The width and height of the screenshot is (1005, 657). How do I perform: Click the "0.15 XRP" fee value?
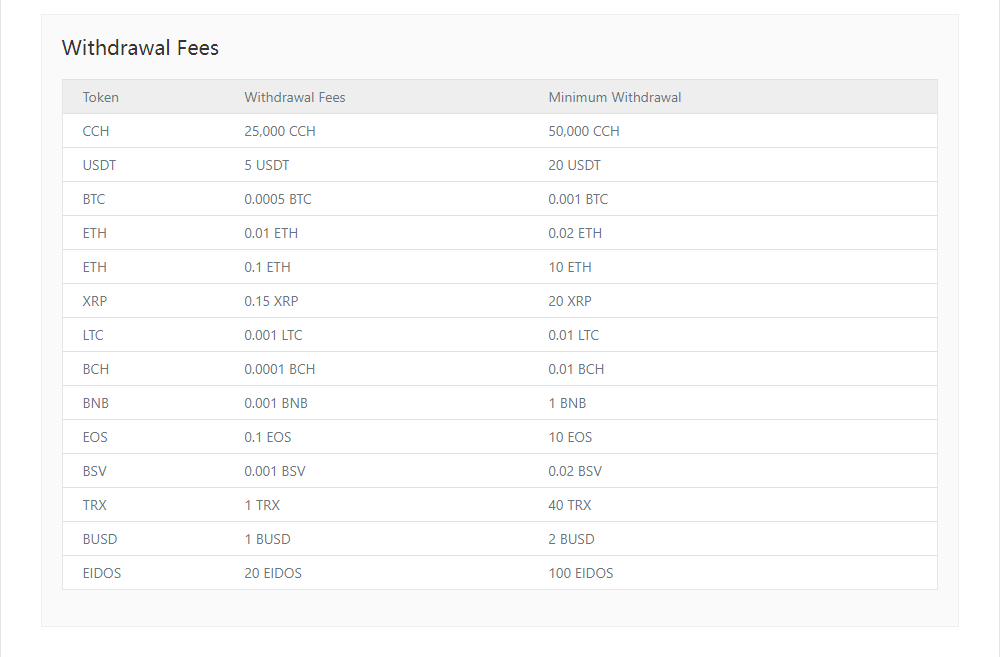tap(271, 301)
